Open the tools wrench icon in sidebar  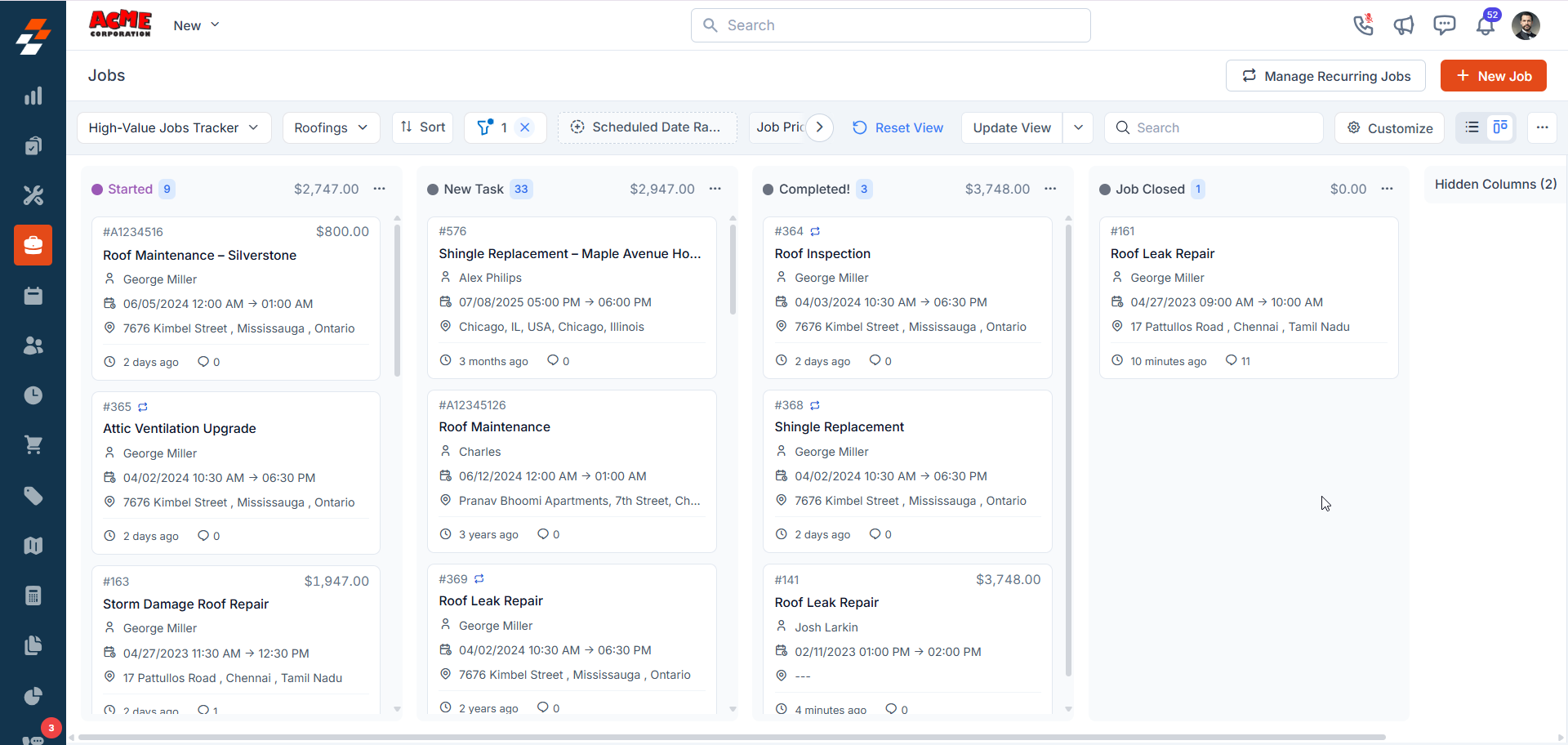coord(33,195)
